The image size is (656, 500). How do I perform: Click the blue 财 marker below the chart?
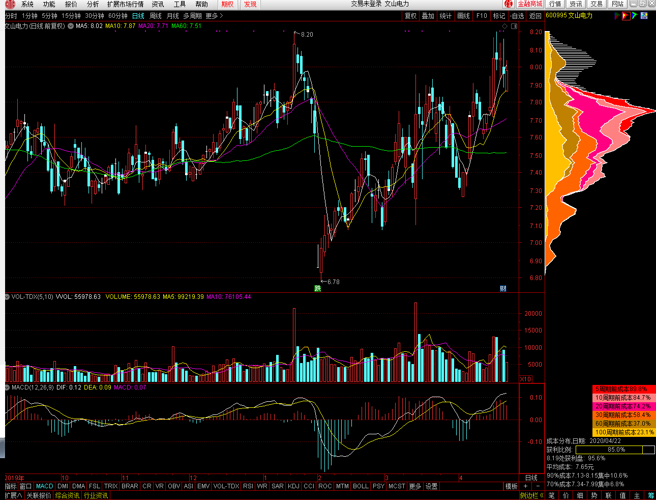[503, 288]
